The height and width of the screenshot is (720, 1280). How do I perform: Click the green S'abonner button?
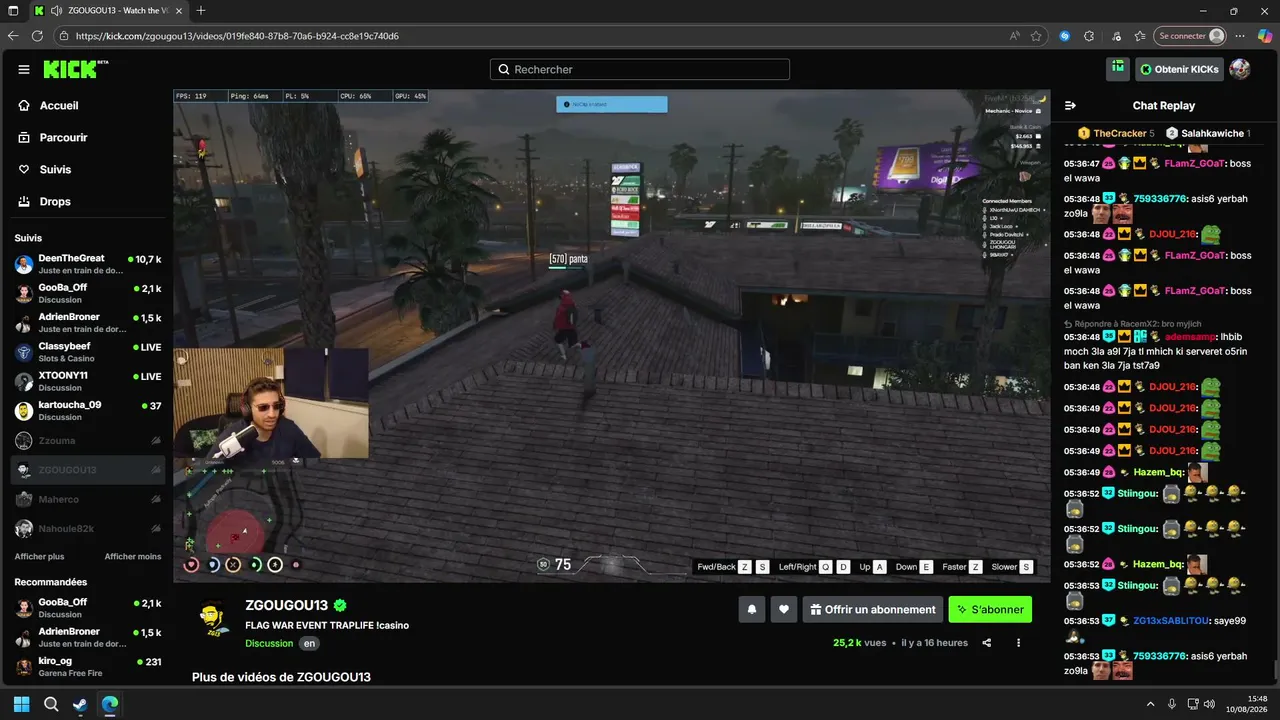click(990, 609)
